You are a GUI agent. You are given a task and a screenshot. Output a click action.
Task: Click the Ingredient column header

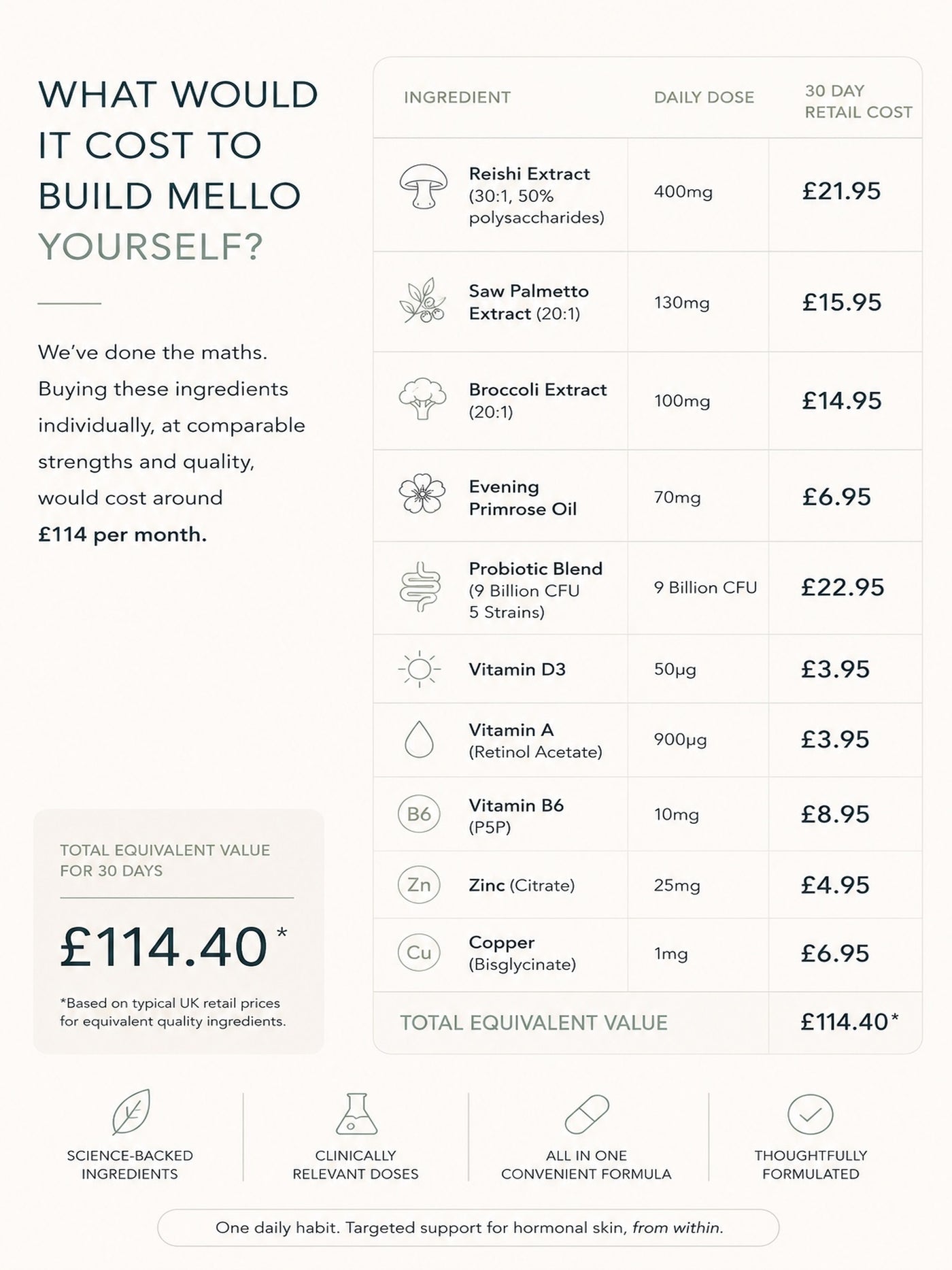457,97
